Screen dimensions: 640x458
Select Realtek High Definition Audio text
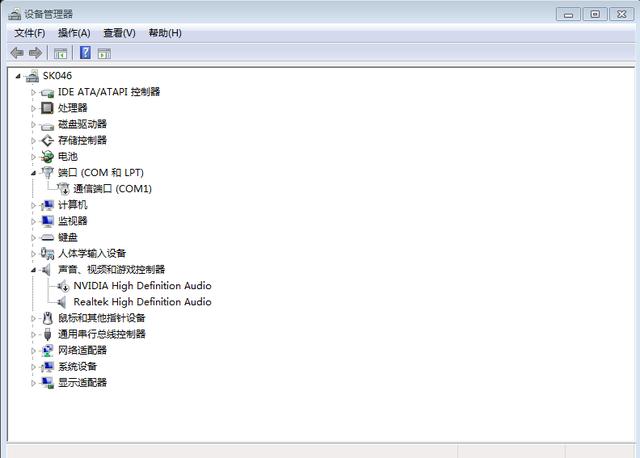tap(142, 302)
